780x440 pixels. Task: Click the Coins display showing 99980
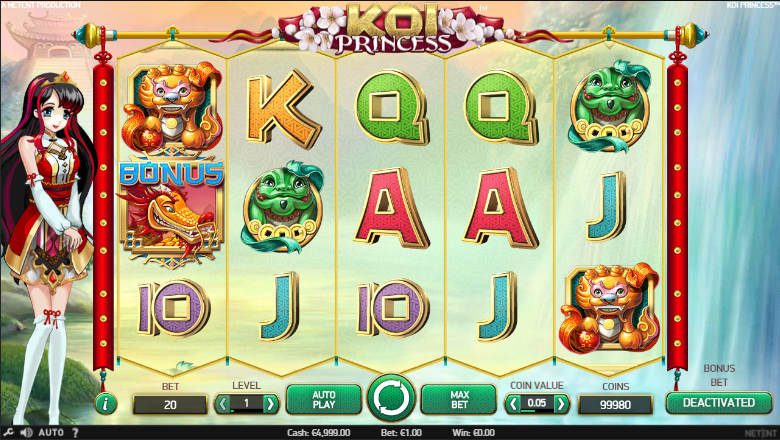(615, 405)
